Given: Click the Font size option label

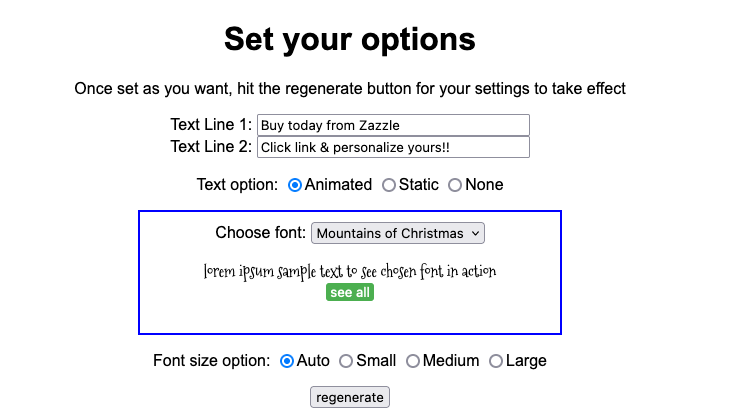Looking at the screenshot, I should point(211,361).
